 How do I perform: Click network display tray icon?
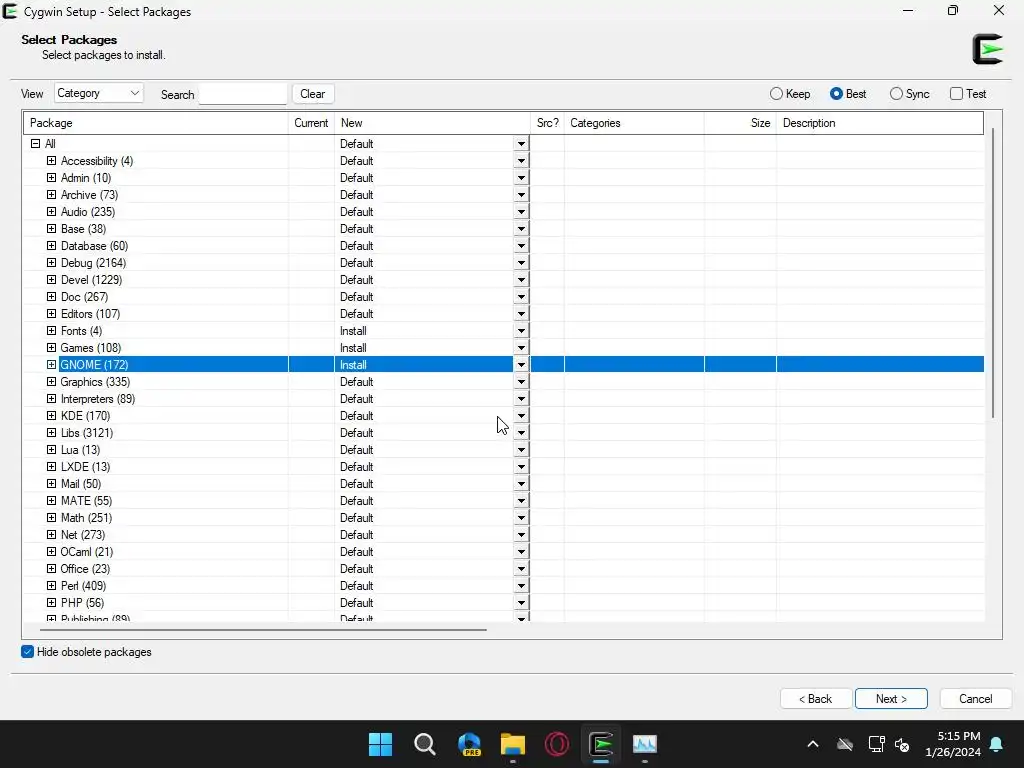(x=876, y=744)
